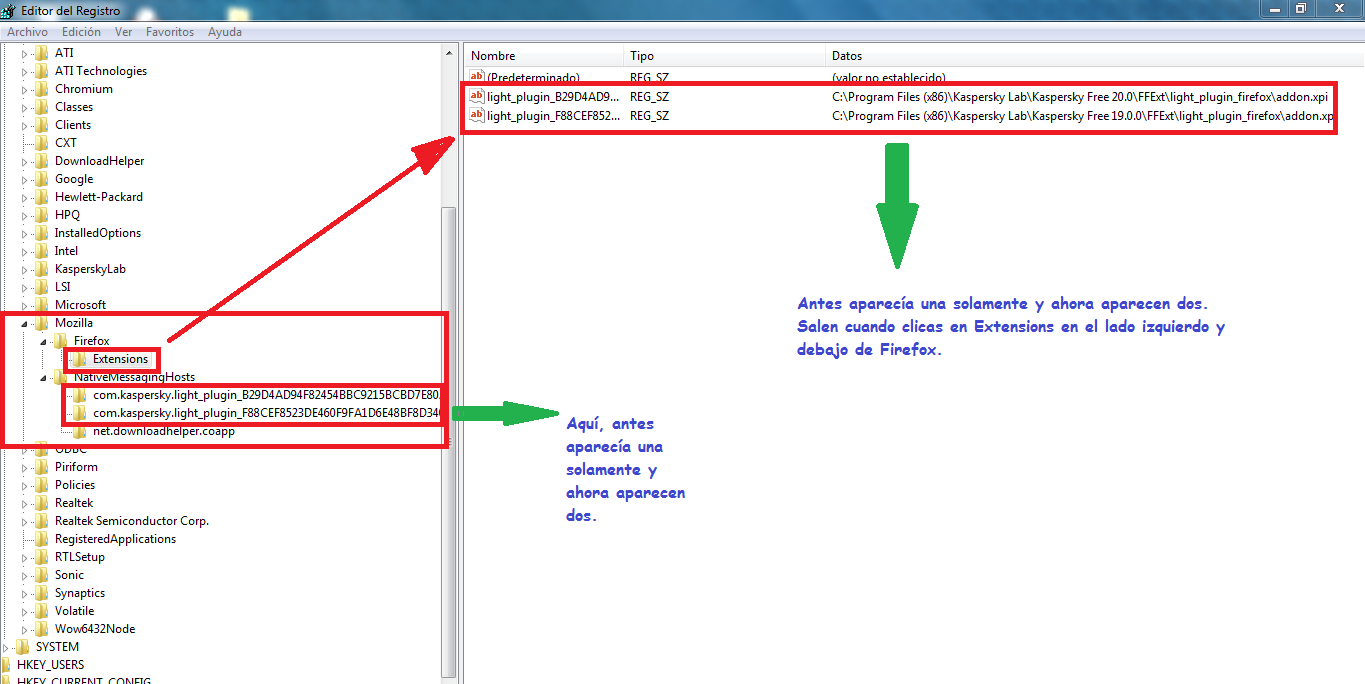The height and width of the screenshot is (684, 1365).
Task: Click the Mozilla folder icon
Action: (42, 323)
